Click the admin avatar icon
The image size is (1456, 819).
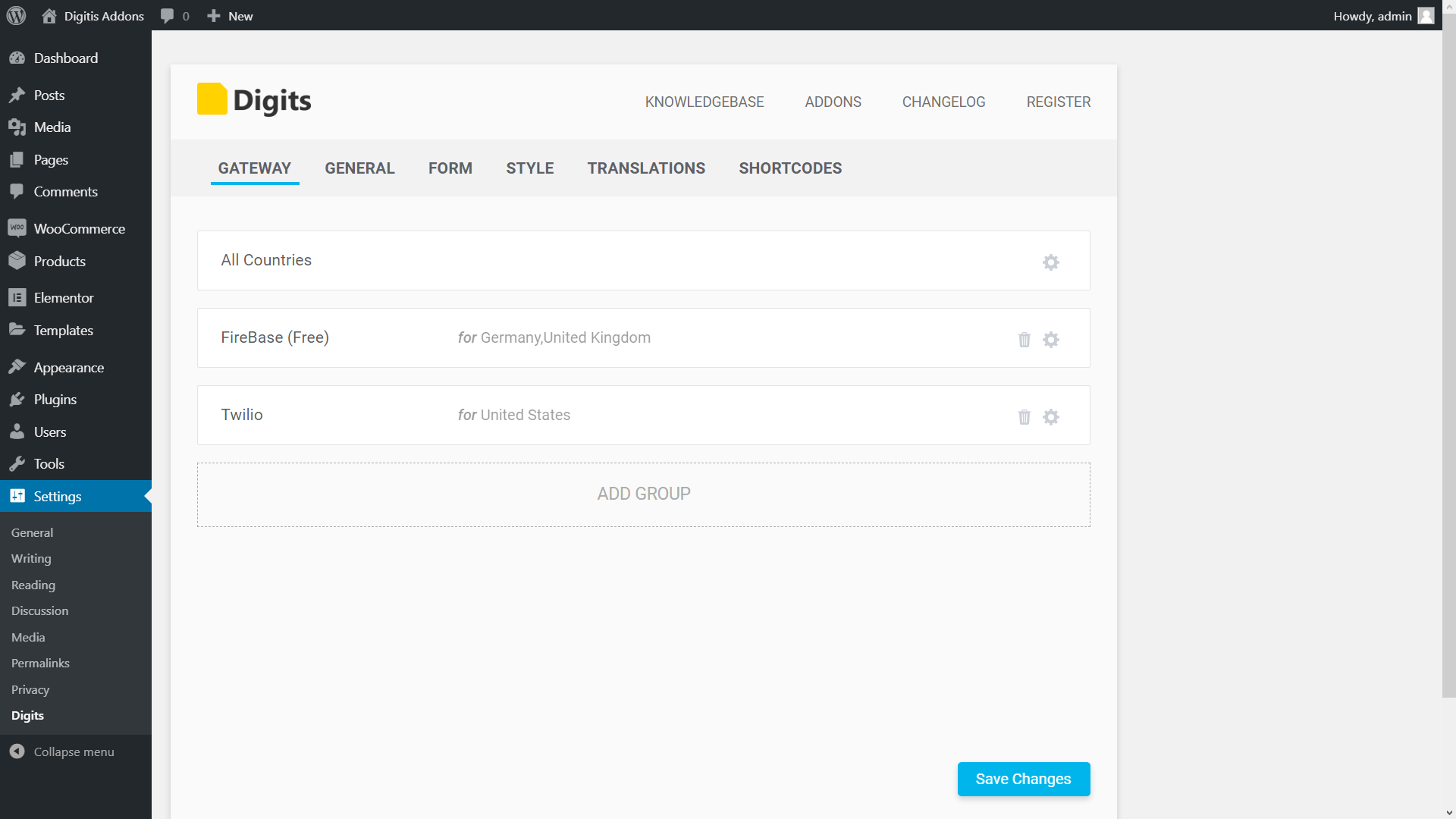pyautogui.click(x=1426, y=16)
